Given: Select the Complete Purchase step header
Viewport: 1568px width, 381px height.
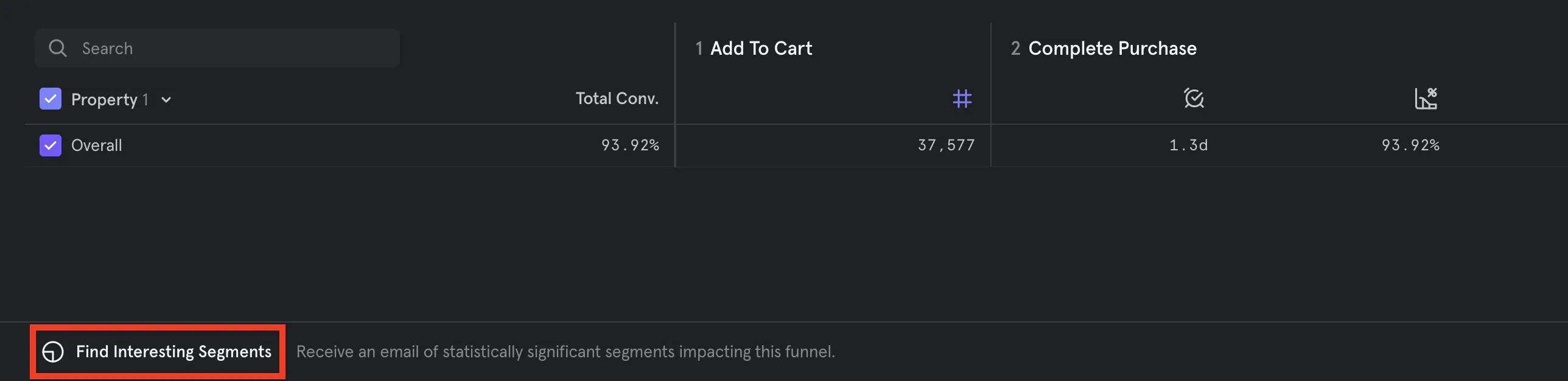Looking at the screenshot, I should point(1111,48).
